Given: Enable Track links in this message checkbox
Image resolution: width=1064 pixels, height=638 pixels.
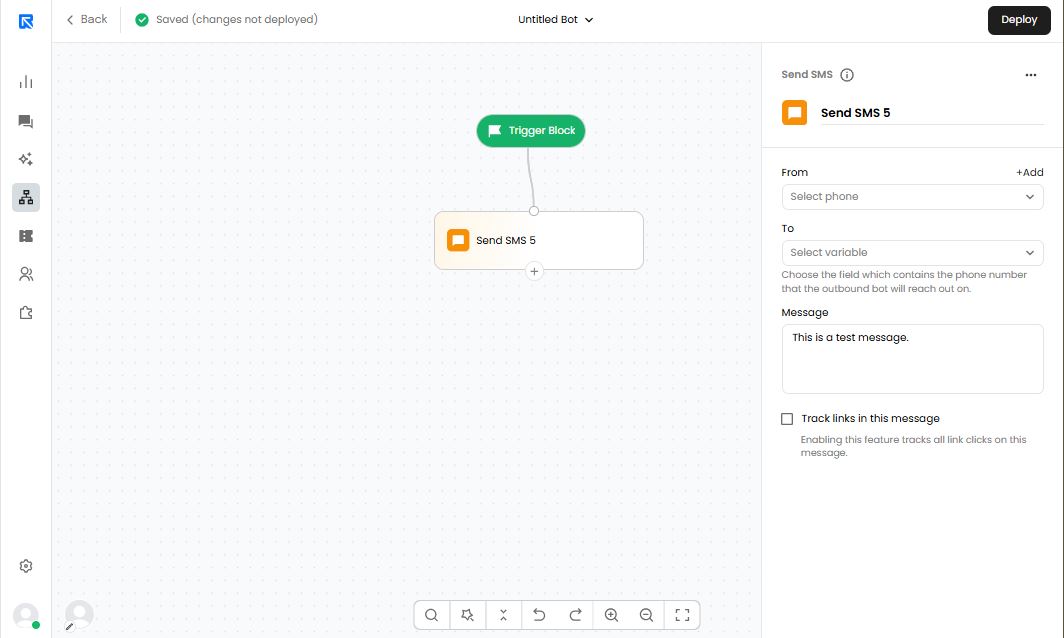Looking at the screenshot, I should click(787, 419).
